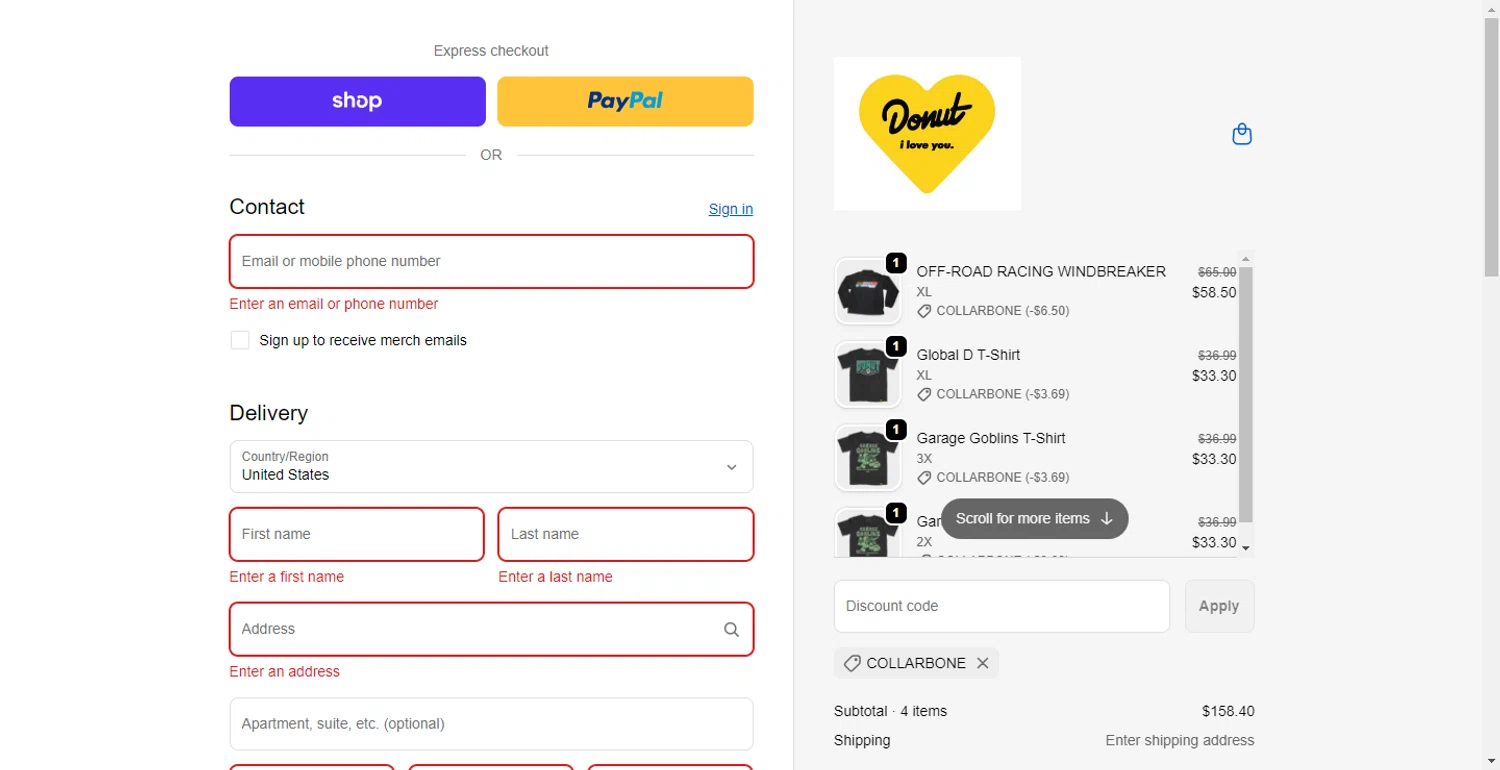
Task: Click the Donut store logo
Action: 927,133
